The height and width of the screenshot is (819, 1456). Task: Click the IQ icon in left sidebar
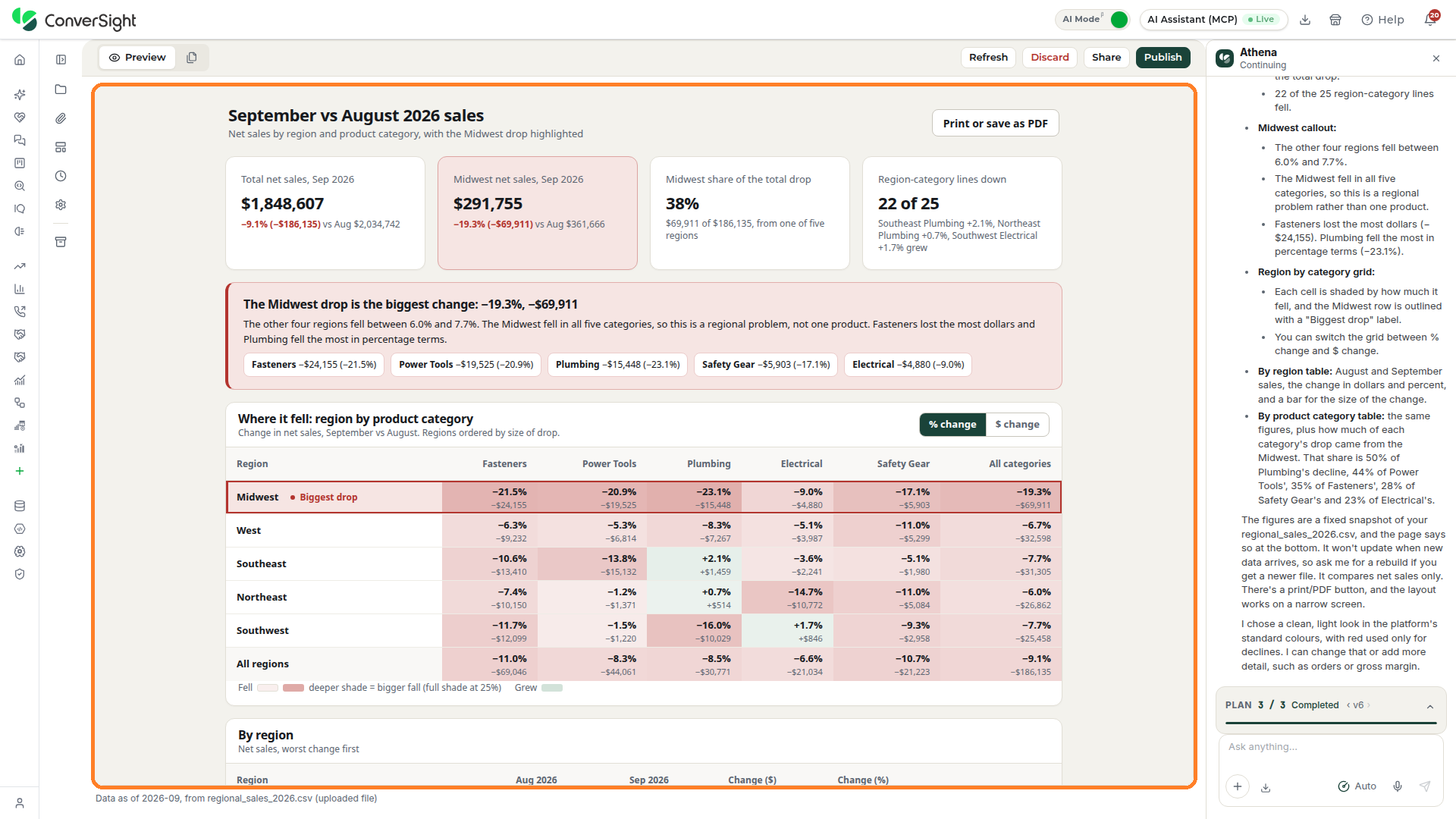[20, 209]
